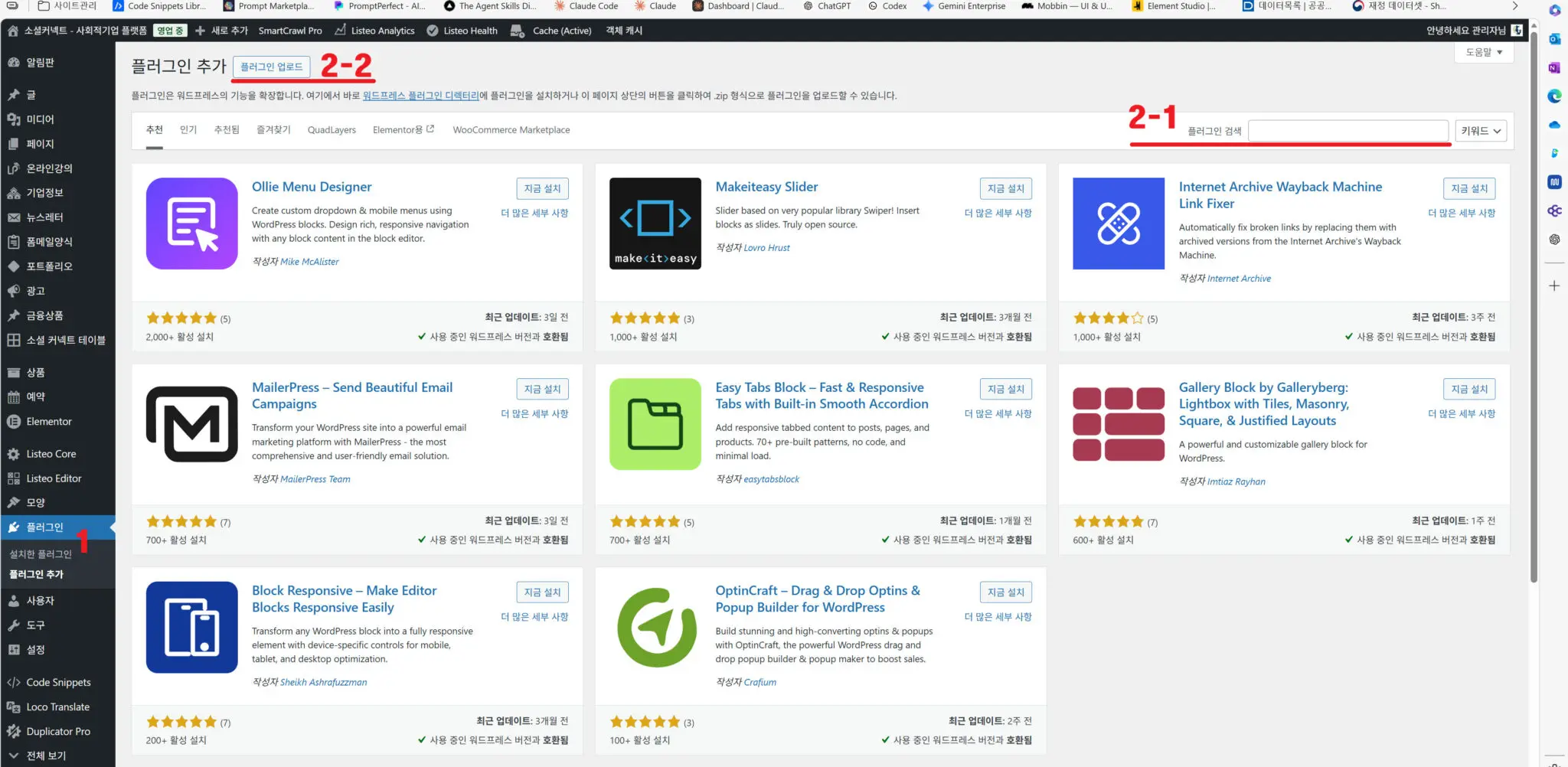
Task: Open the 금융상품 pin icon
Action: pos(13,315)
